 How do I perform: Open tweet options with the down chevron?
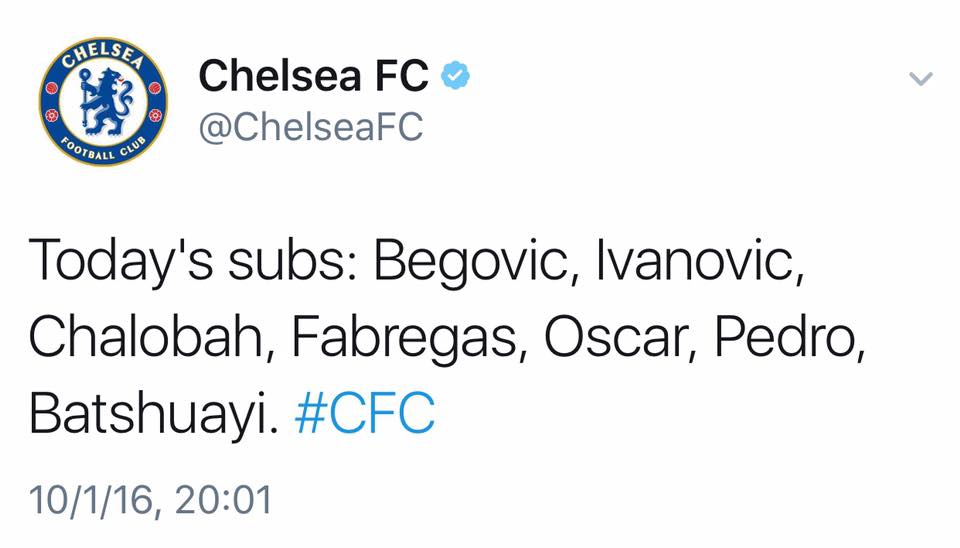coord(921,79)
